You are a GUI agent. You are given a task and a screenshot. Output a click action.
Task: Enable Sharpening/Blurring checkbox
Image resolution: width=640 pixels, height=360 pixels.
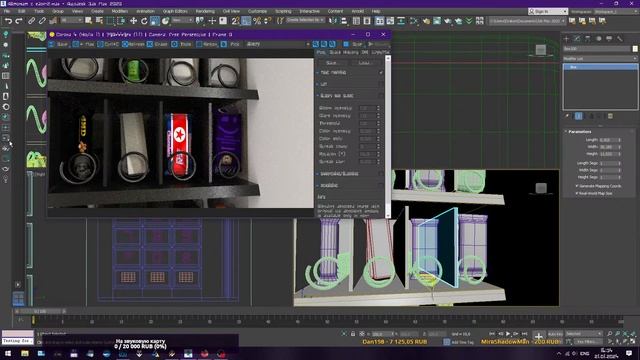click(x=381, y=174)
